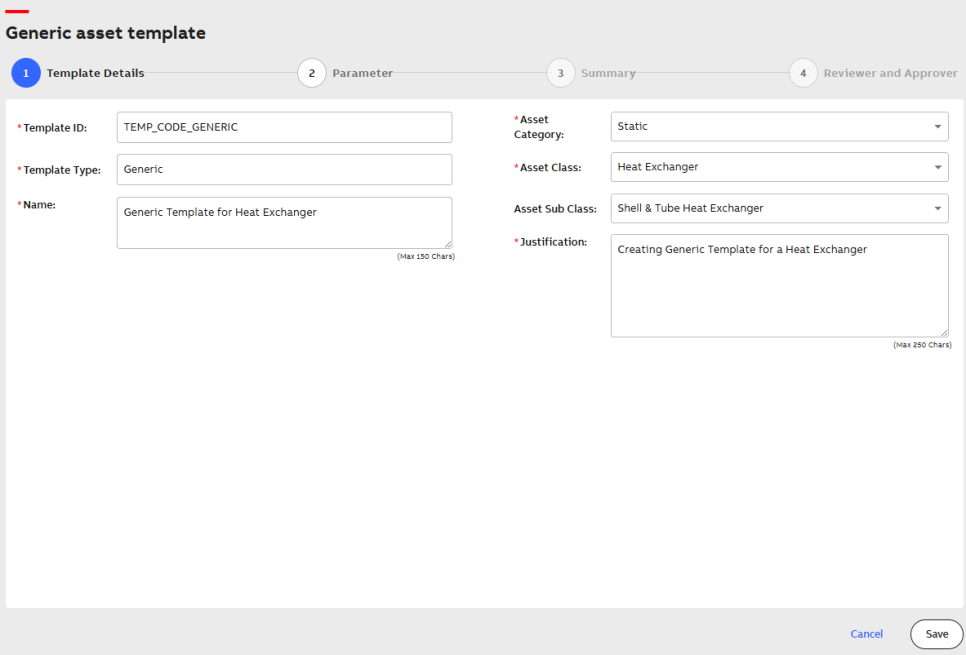Click into the Name text area
Image resolution: width=966 pixels, height=655 pixels.
pos(285,223)
